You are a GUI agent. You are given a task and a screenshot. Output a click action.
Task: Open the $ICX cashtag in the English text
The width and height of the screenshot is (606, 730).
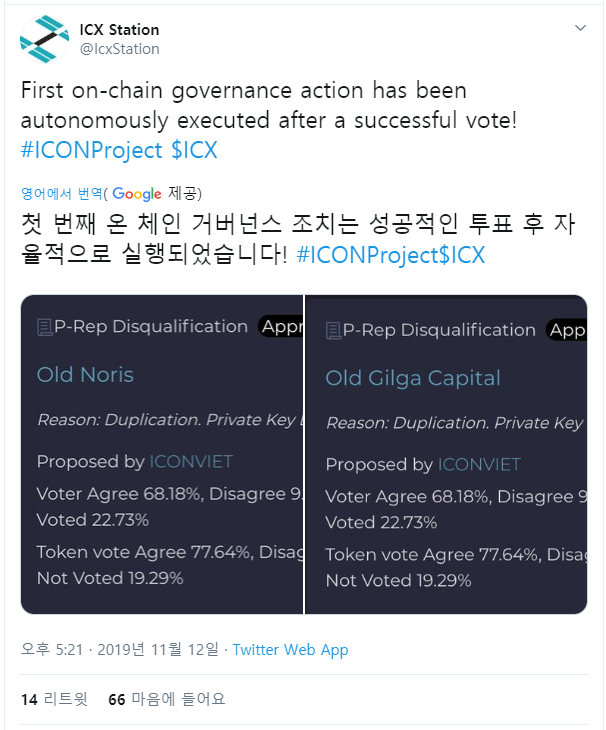[x=194, y=150]
